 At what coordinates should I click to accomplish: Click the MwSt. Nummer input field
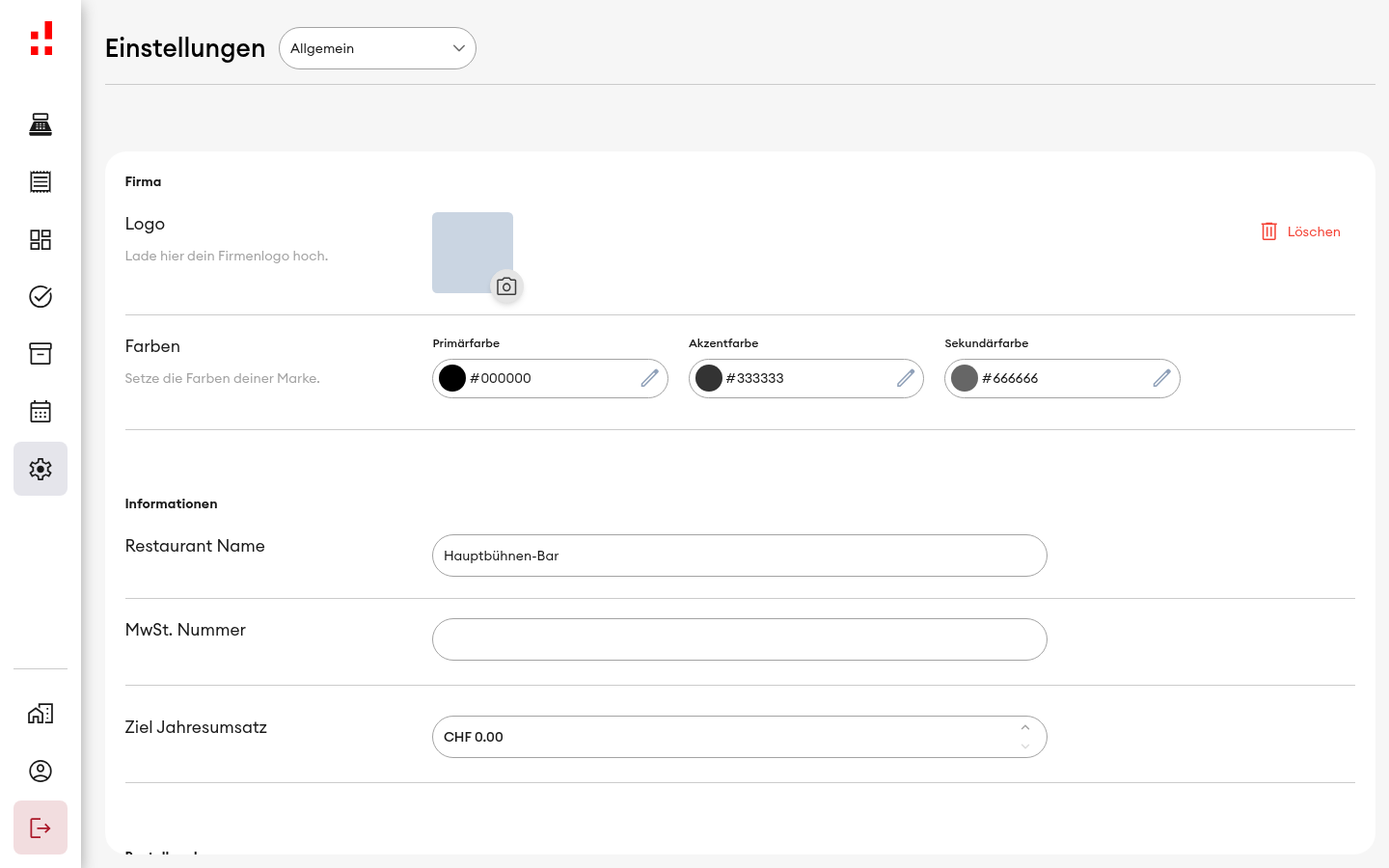(x=740, y=639)
